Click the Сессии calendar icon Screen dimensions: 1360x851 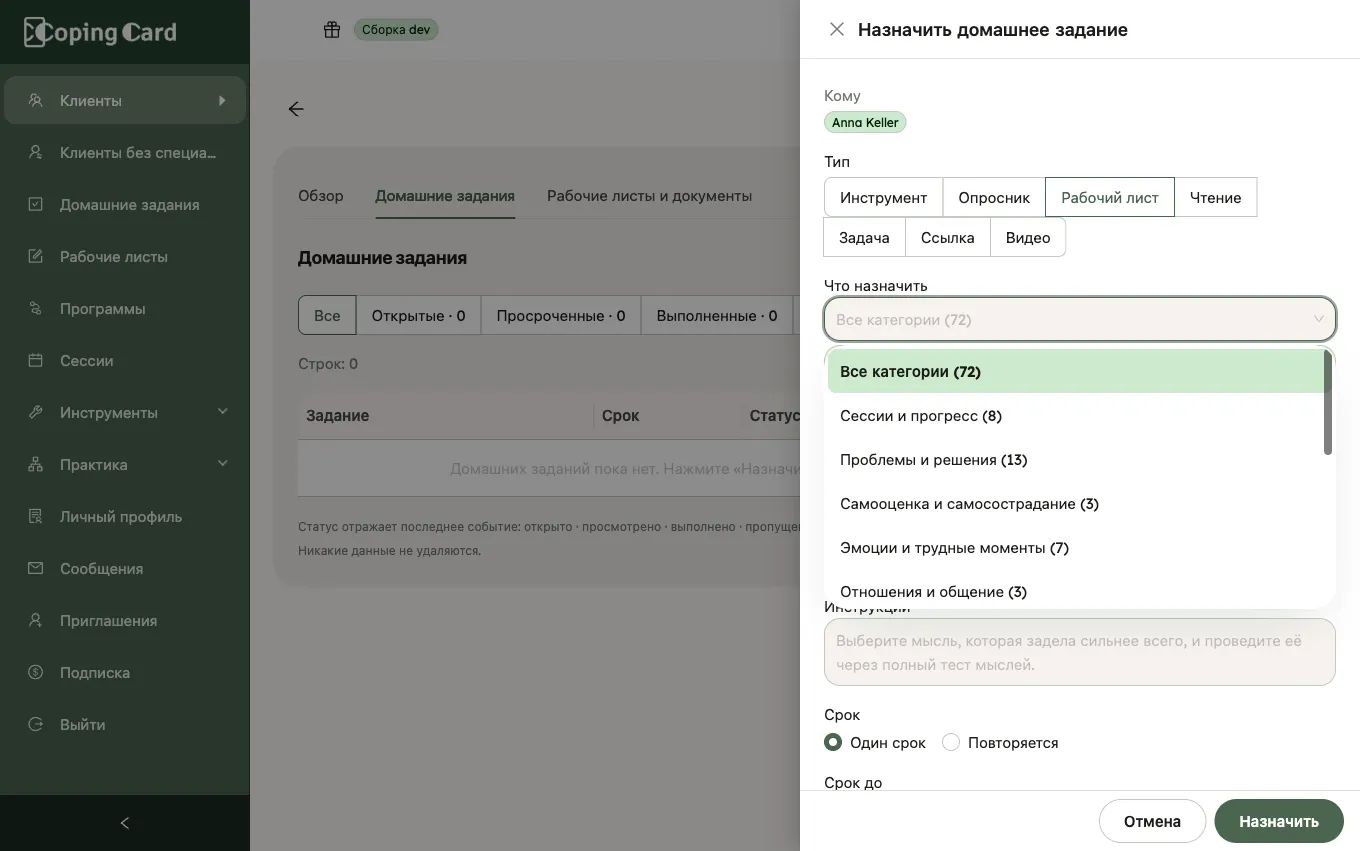(x=36, y=360)
